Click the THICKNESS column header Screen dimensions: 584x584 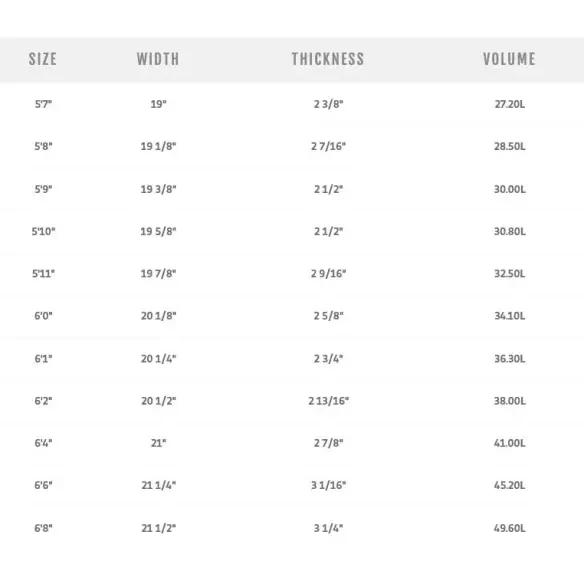(x=328, y=59)
